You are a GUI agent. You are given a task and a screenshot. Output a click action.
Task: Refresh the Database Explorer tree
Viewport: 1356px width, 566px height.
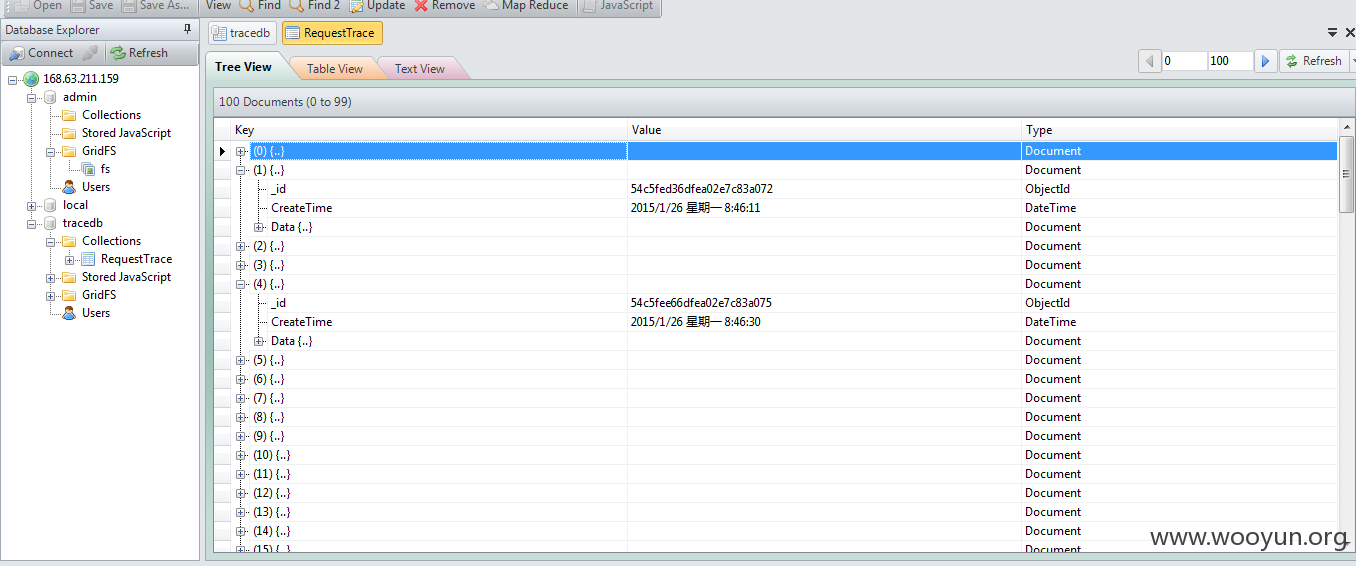(139, 53)
